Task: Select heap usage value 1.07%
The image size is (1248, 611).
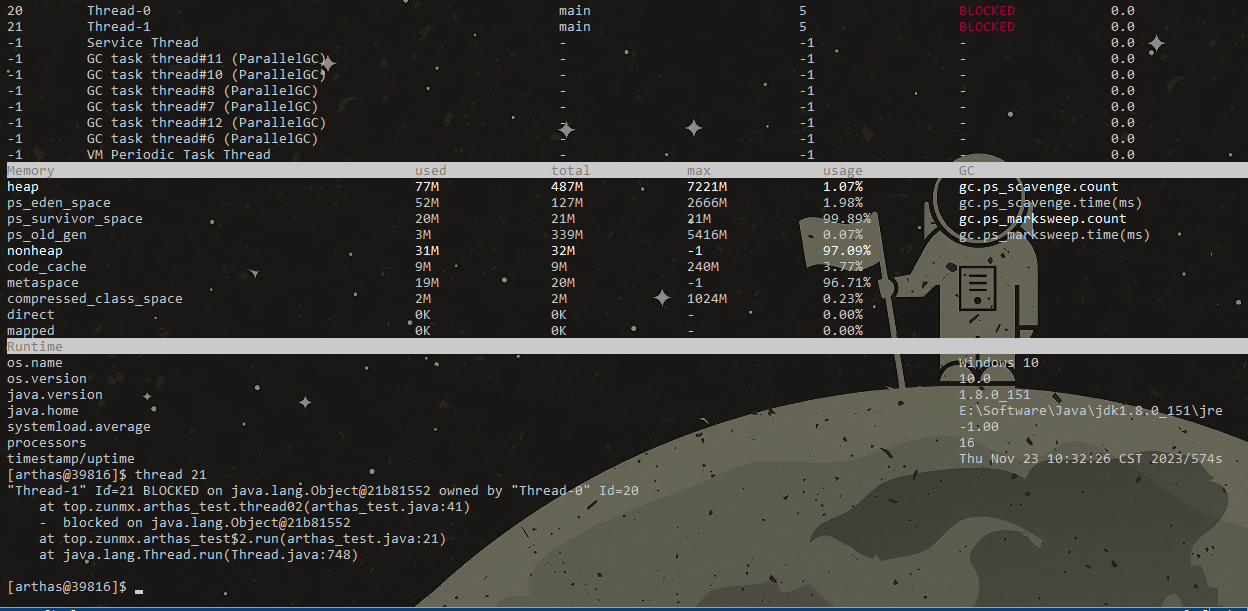Action: [x=843, y=187]
